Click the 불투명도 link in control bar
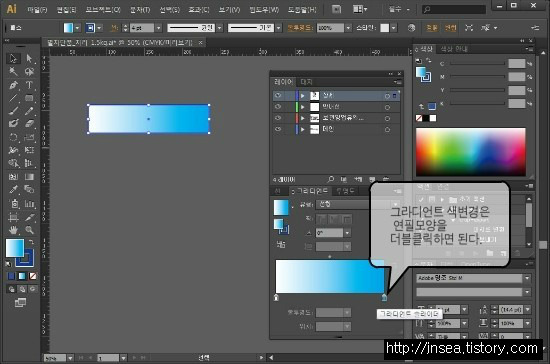The image size is (550, 364). (x=300, y=28)
